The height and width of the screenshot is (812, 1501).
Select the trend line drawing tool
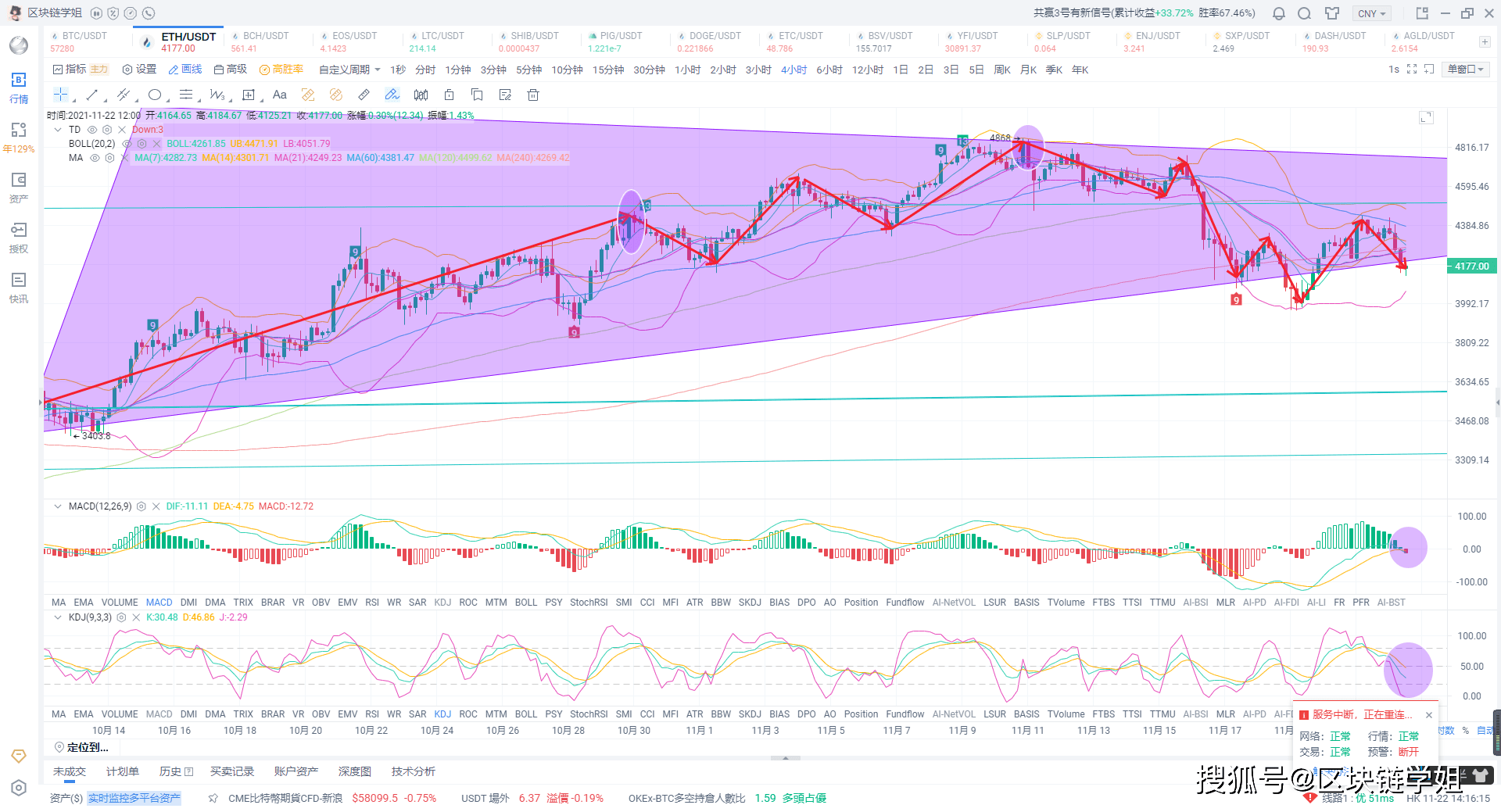coord(92,95)
